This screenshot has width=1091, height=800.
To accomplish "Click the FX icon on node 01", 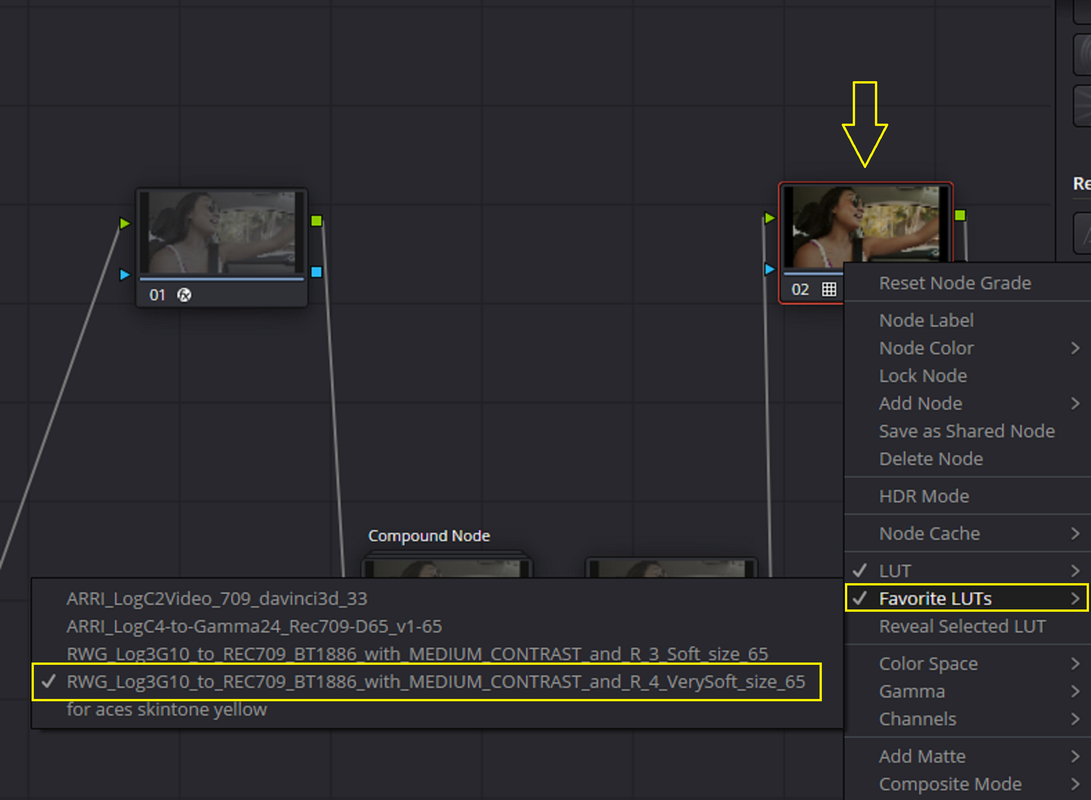I will click(x=184, y=295).
